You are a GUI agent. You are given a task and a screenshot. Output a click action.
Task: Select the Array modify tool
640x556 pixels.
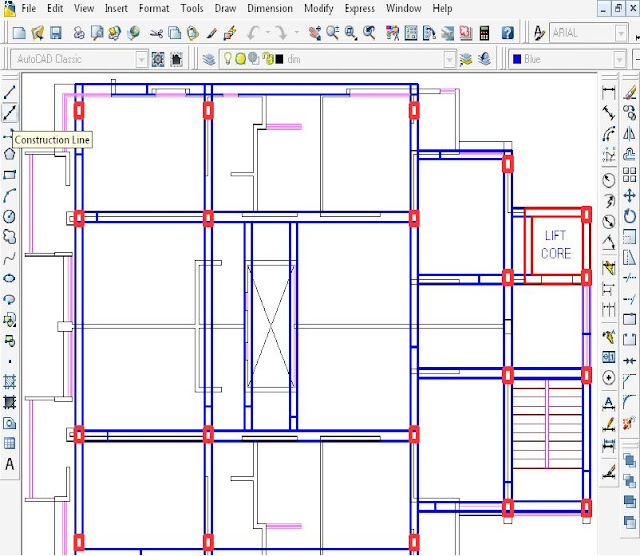click(x=629, y=175)
